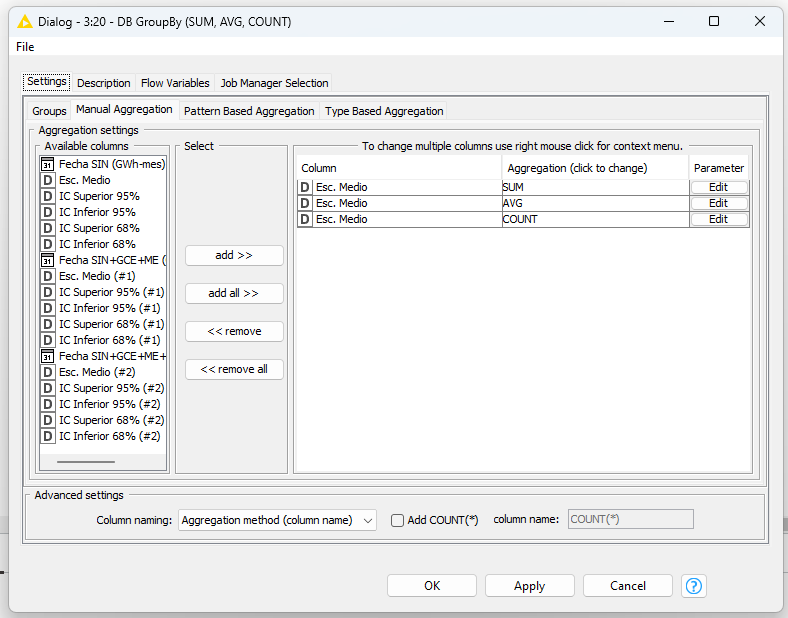Click the calendar icon for Fecha SIN (GWh-mes)

(47, 164)
